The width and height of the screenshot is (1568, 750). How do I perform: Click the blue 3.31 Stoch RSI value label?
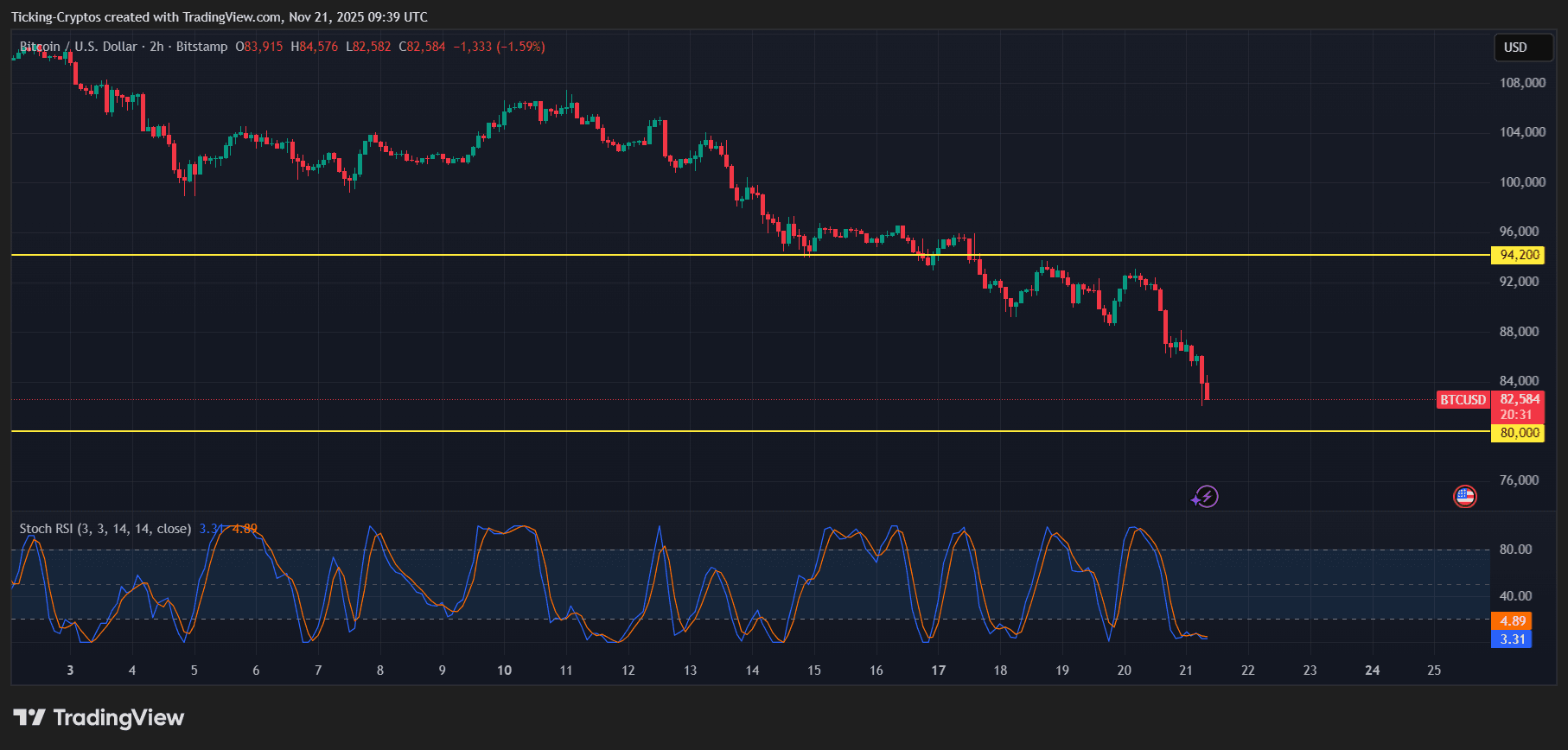[1512, 639]
